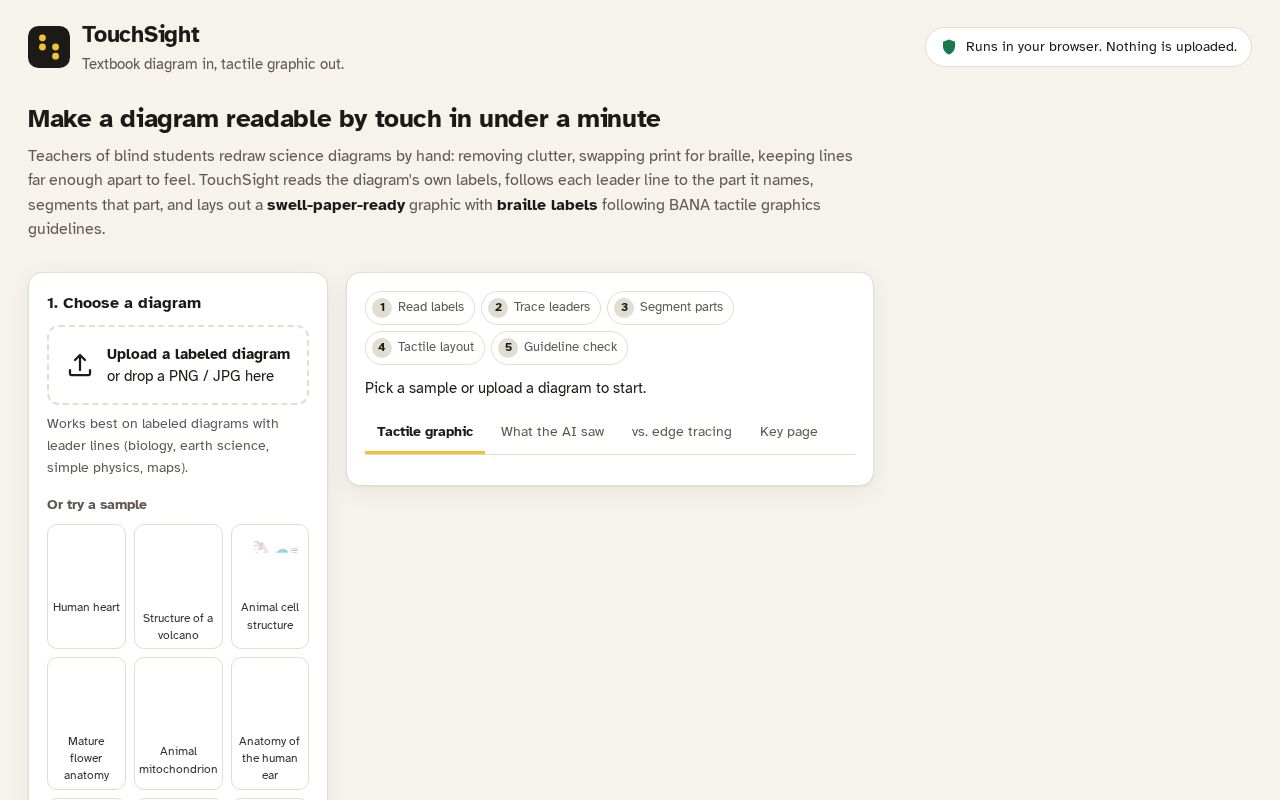Click the '1. Choose a diagram' heading
The width and height of the screenshot is (1280, 800).
[x=124, y=303]
